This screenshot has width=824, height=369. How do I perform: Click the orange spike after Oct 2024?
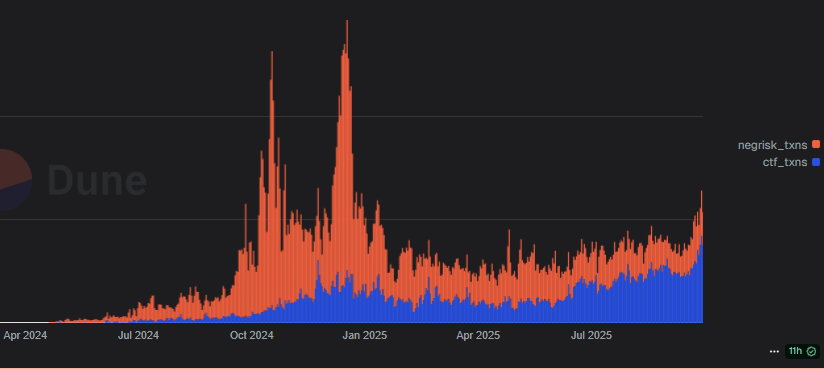click(272, 179)
